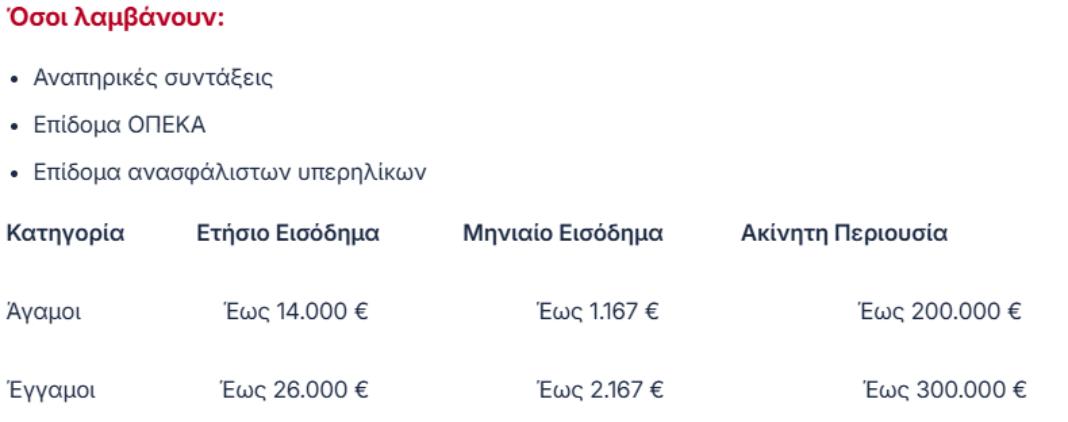This screenshot has width=1068, height=422.
Task: Click the Έως 14.000 € cell
Action: tap(295, 312)
